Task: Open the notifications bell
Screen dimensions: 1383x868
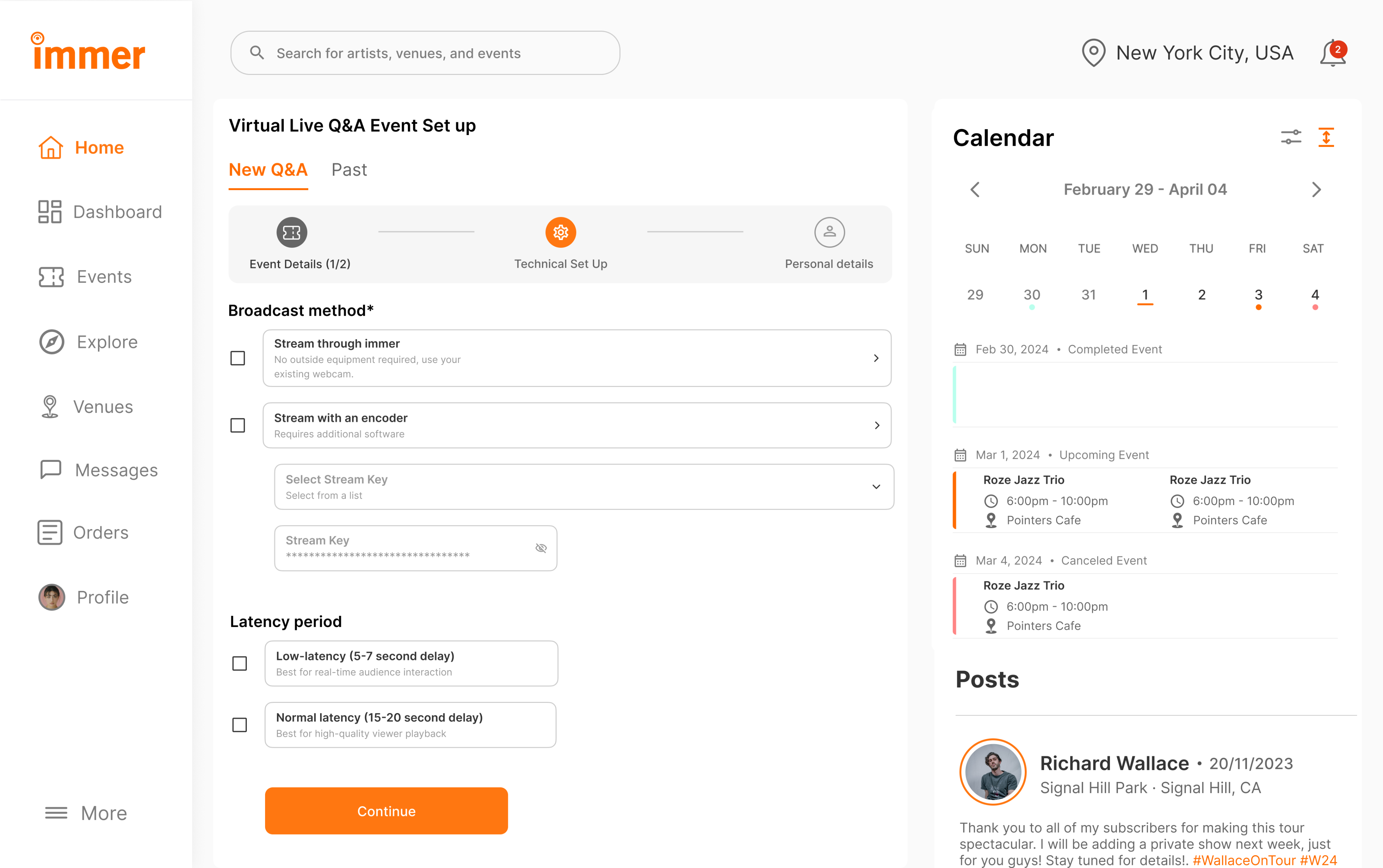Action: coord(1332,53)
